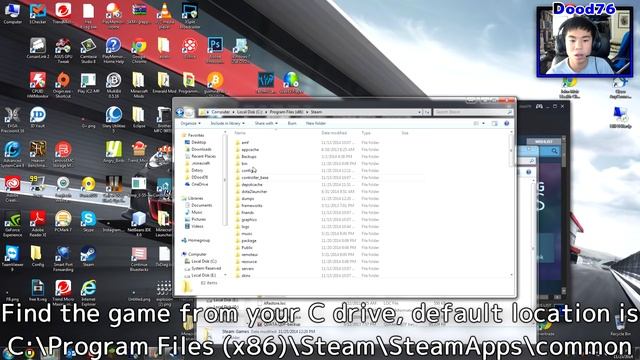Select Music under Libraries
Image resolution: width=640 pixels, height=360 pixels.
197,212
